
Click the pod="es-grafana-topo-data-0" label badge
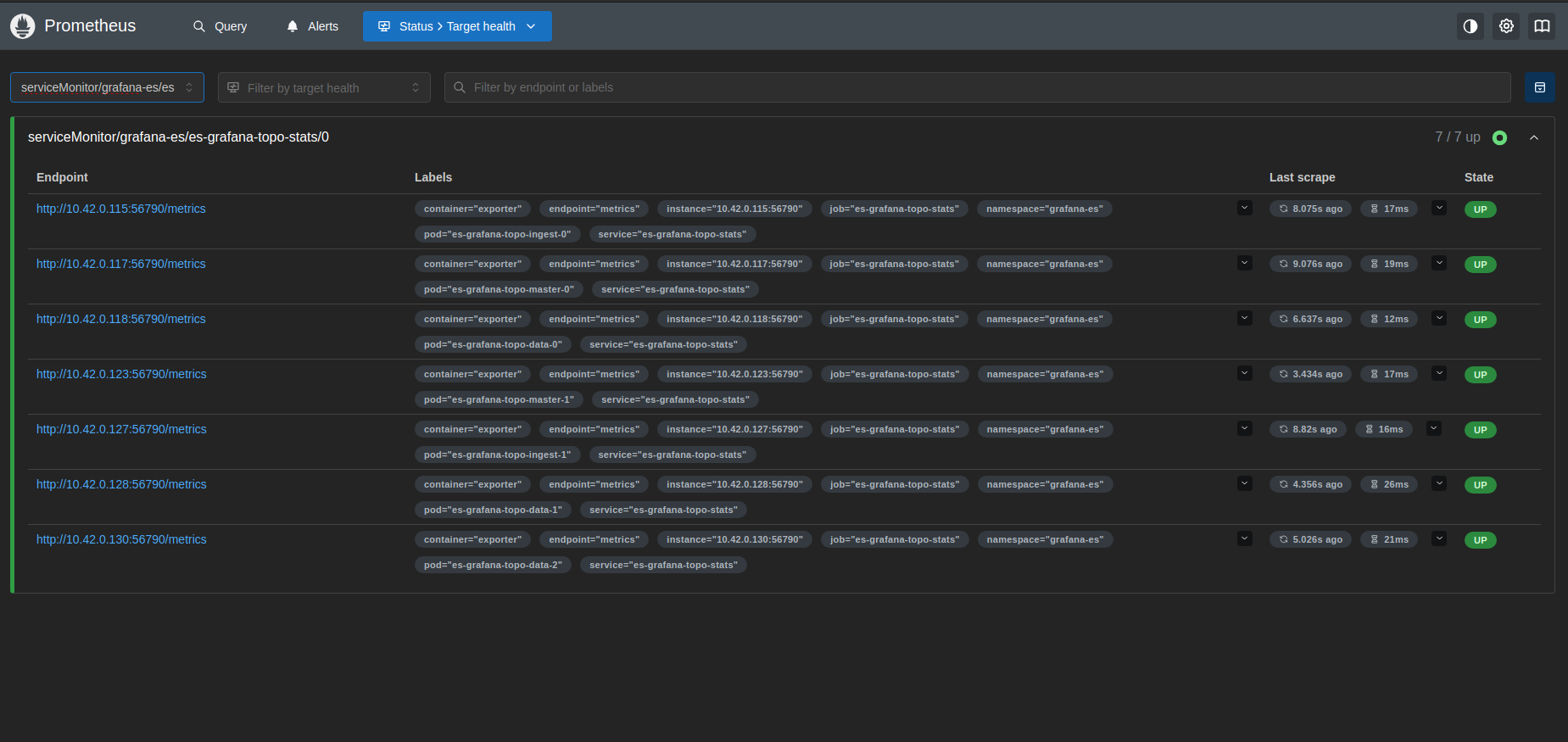493,344
